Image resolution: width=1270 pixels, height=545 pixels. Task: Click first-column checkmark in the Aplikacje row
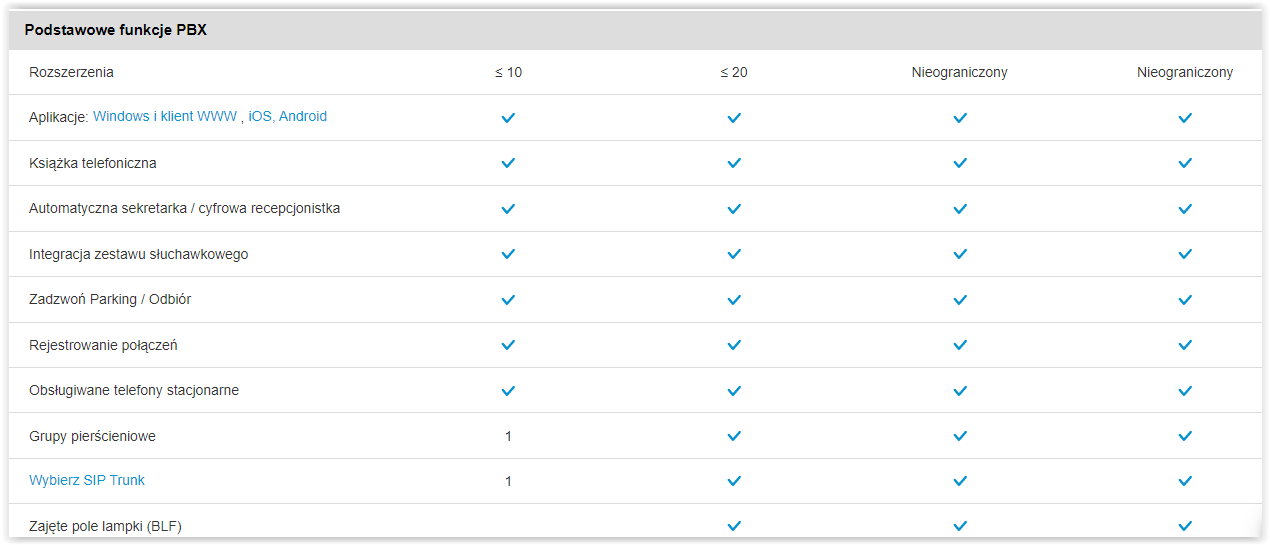pyautogui.click(x=508, y=118)
